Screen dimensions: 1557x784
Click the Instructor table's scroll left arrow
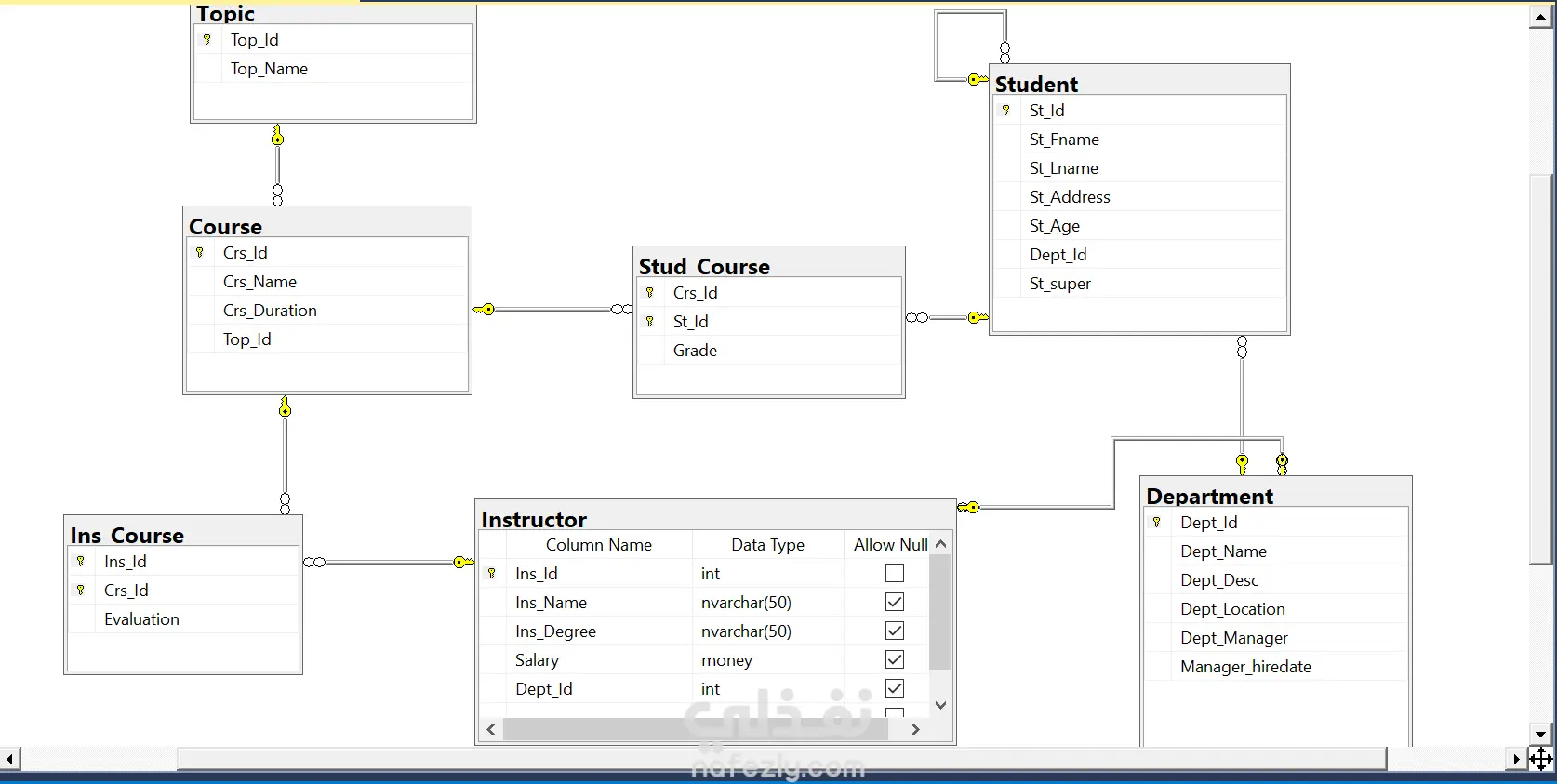tap(491, 729)
